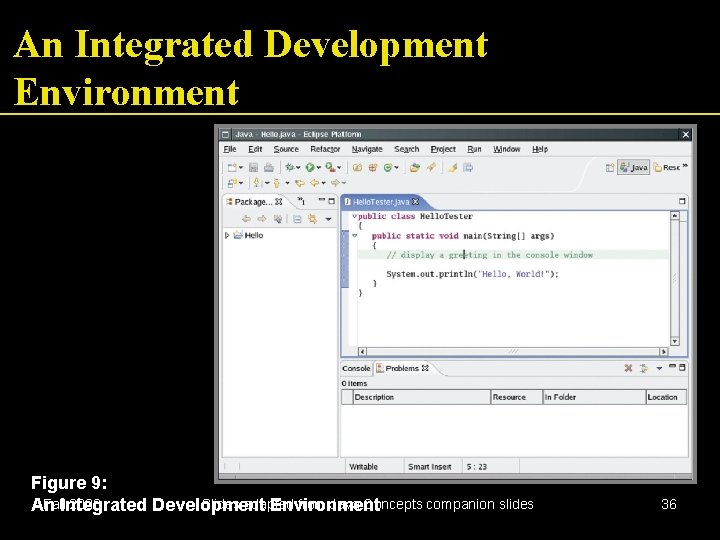The width and height of the screenshot is (720, 540).
Task: Open the Navigate menu
Action: coord(367,149)
